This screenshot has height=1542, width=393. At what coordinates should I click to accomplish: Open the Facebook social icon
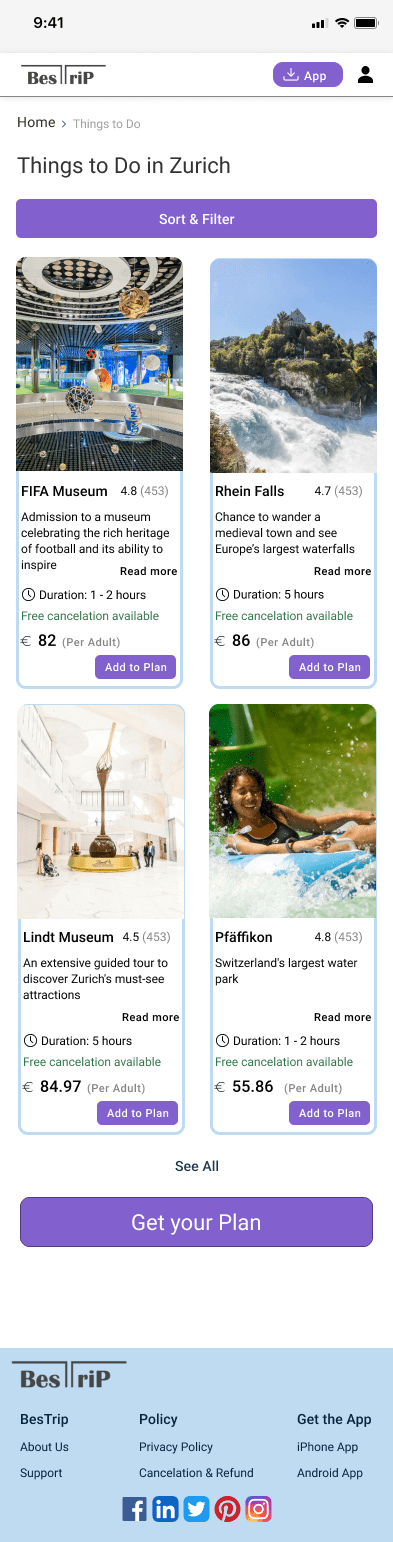[135, 1508]
